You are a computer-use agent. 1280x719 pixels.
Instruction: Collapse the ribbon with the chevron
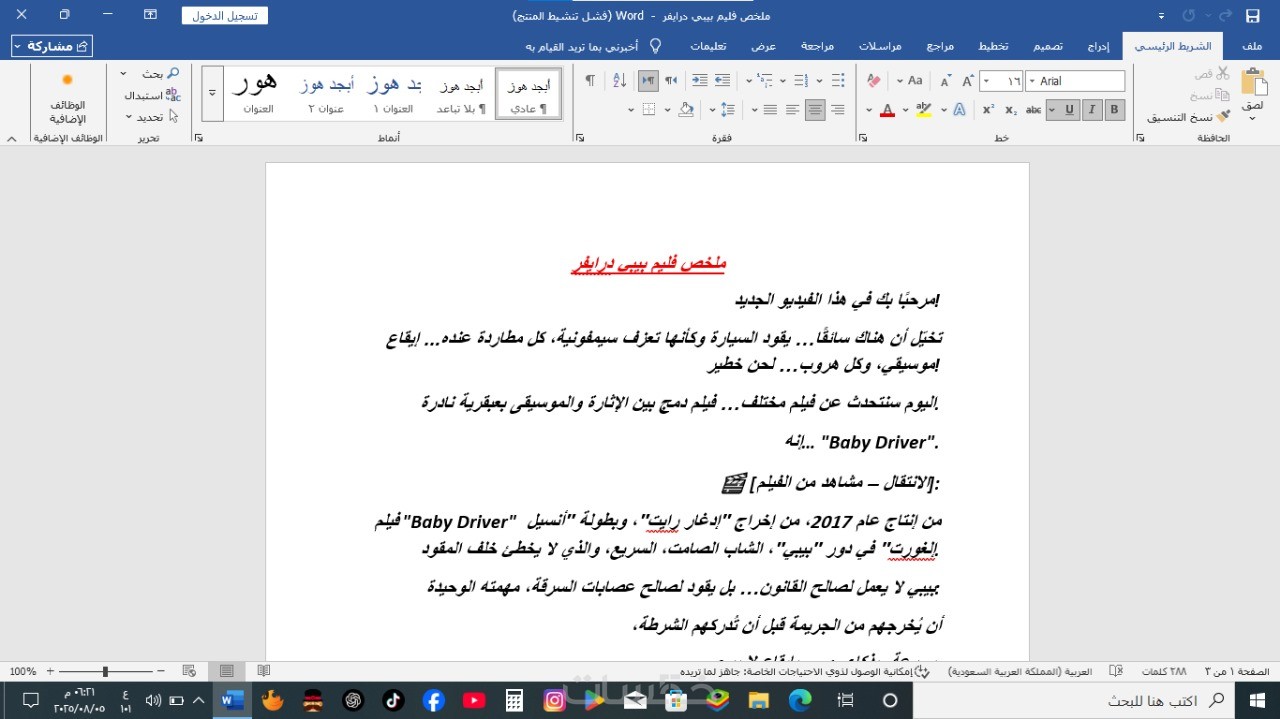click(11, 138)
